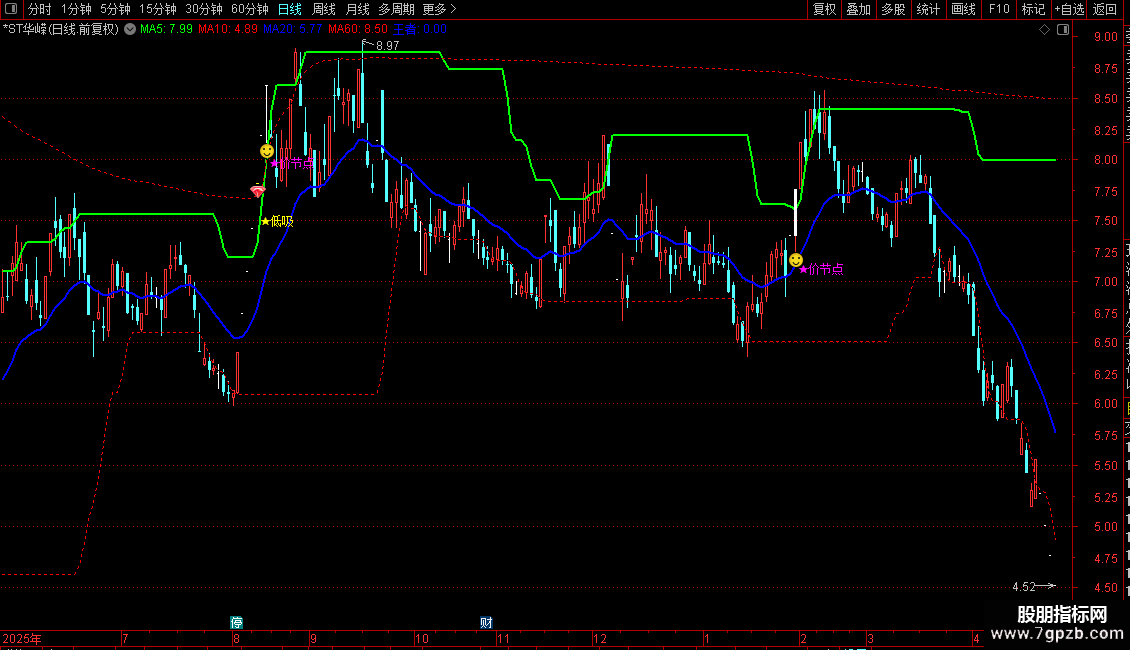
Task: Open the 画线 drawing tools
Action: click(964, 9)
